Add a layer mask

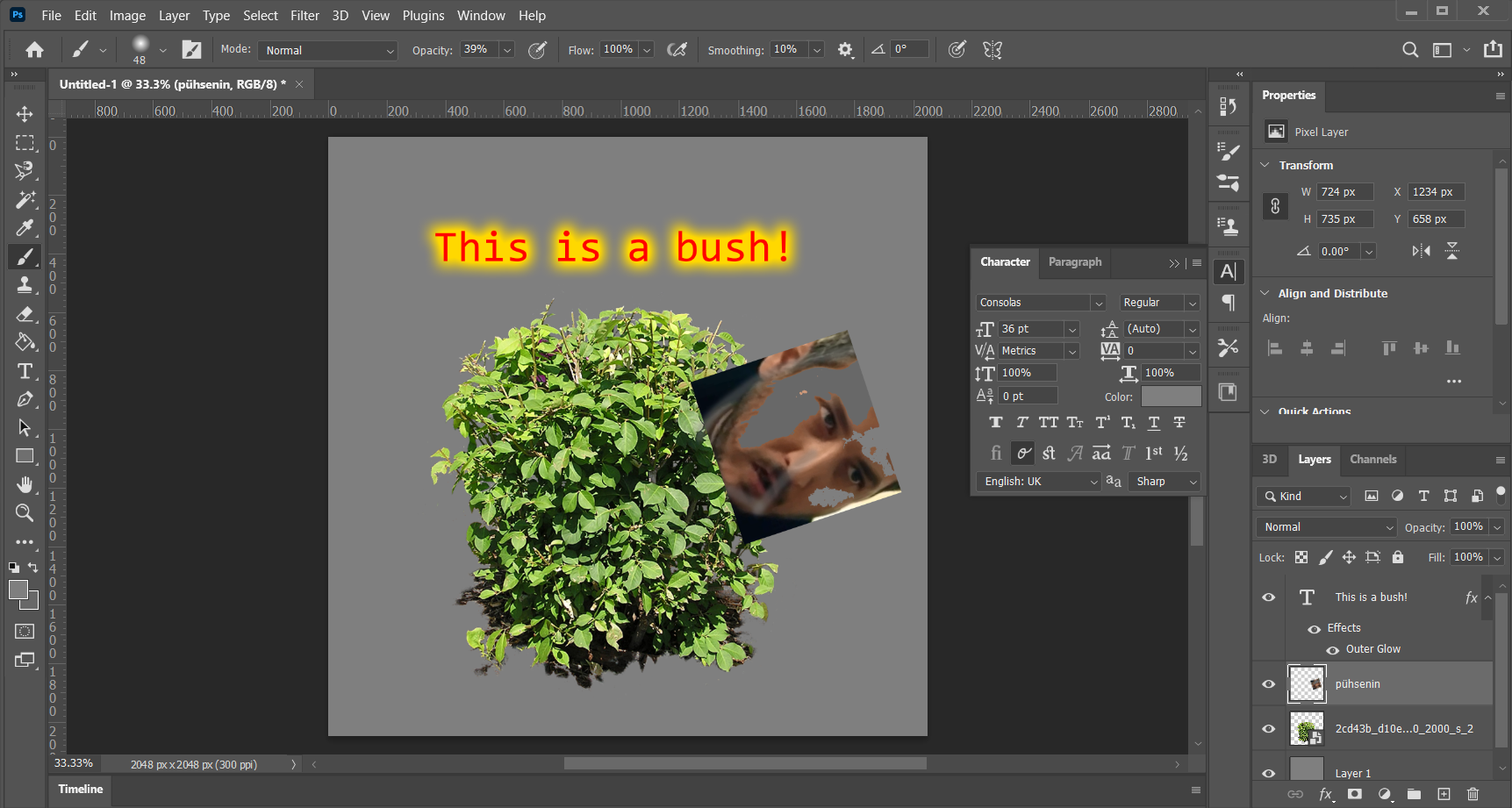pyautogui.click(x=1355, y=794)
